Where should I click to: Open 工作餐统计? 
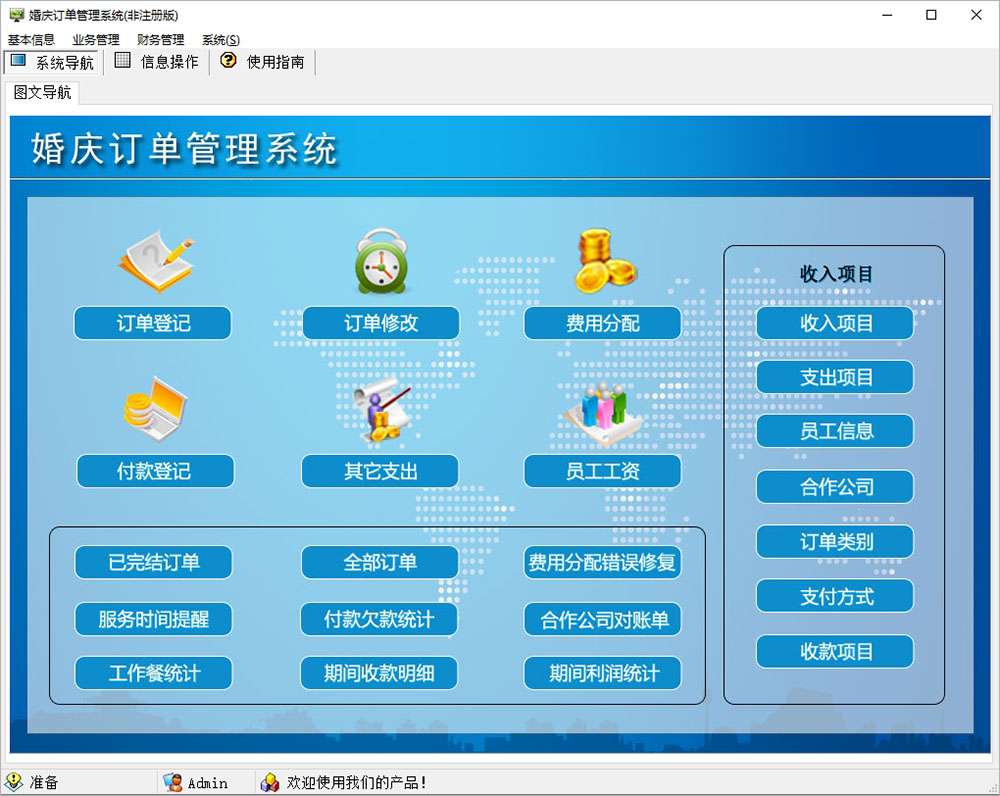(154, 673)
